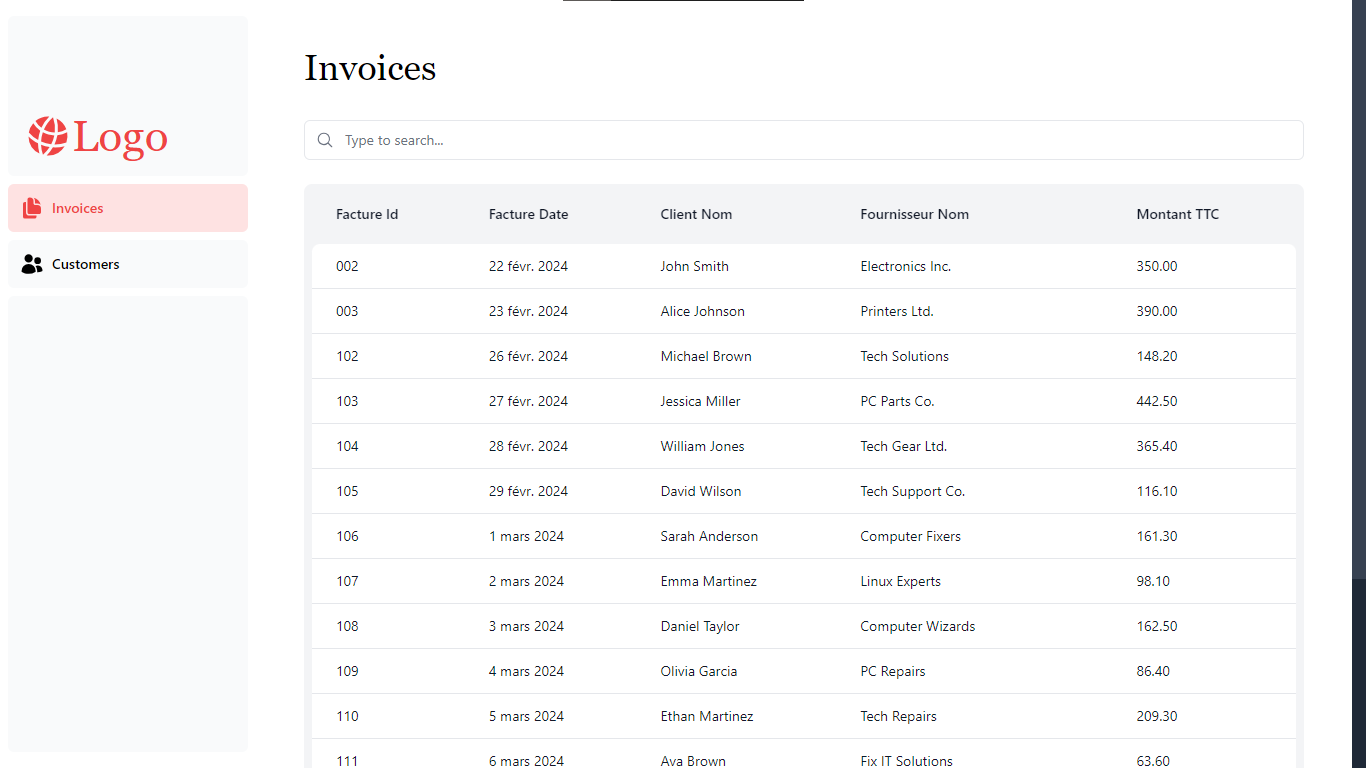Click the globe logo icon
Screen dimensions: 1366x768
pos(47,136)
